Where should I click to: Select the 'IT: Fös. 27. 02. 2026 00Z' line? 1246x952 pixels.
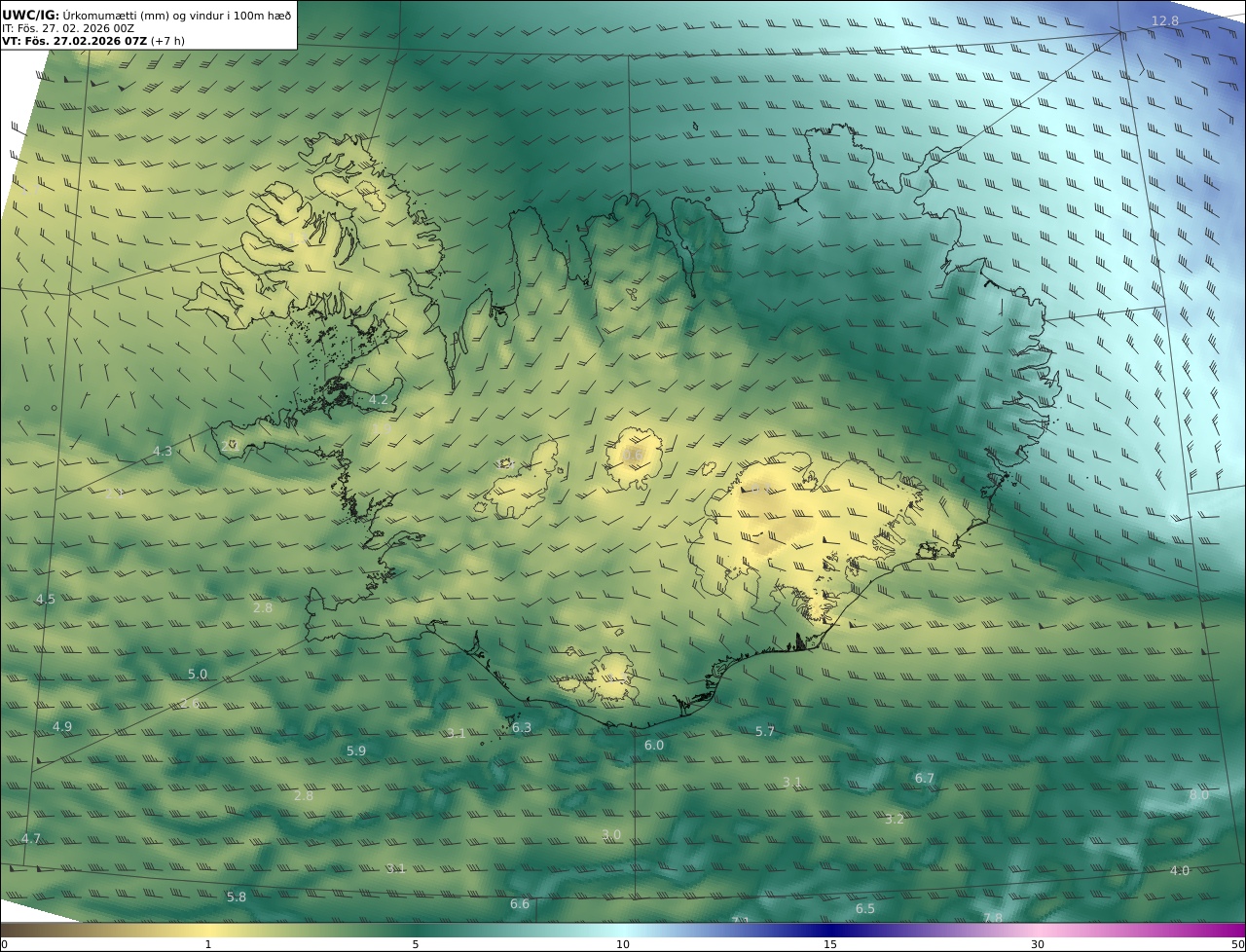pos(68,28)
